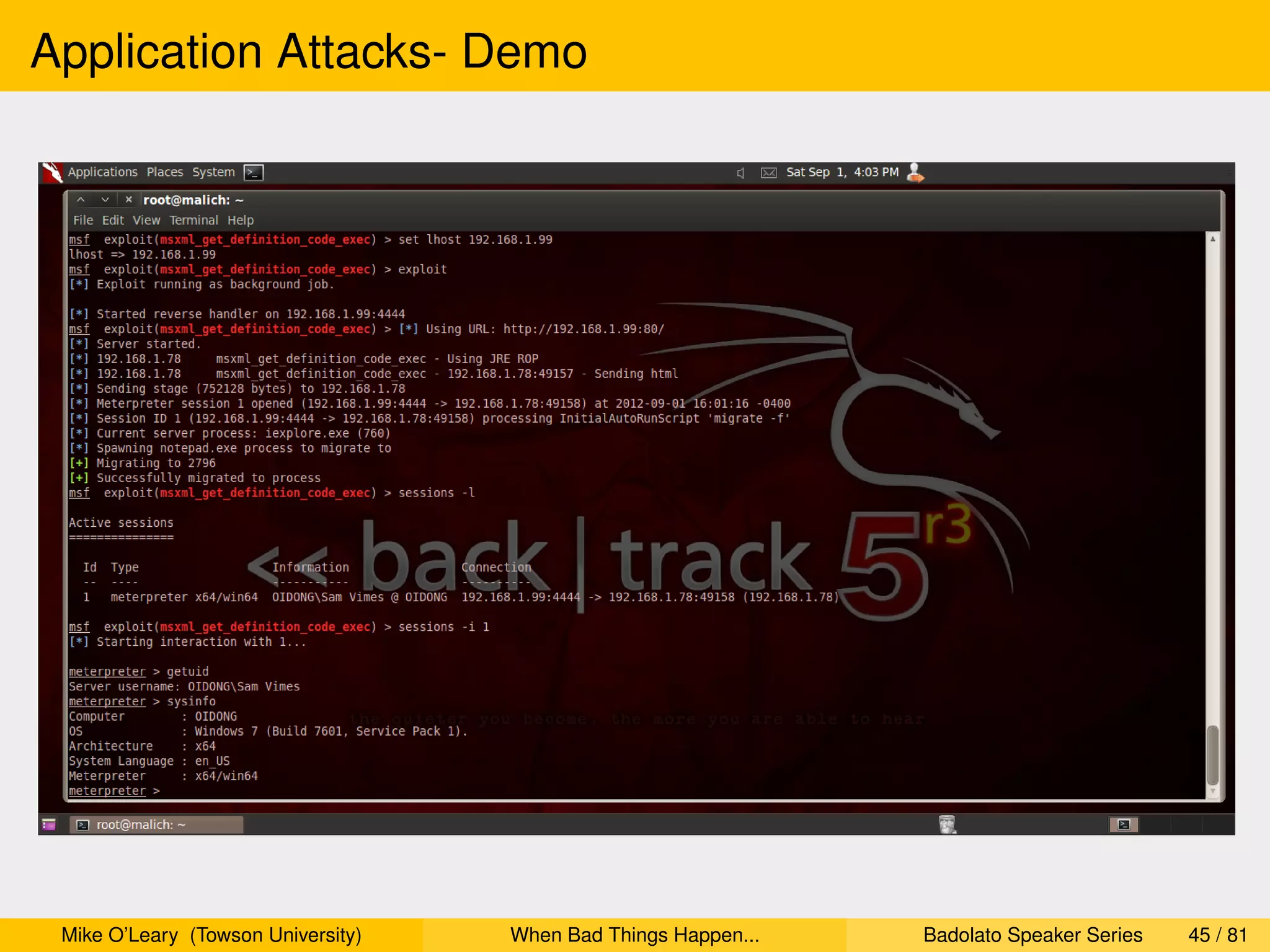Click the 'Information' column header

click(310, 567)
